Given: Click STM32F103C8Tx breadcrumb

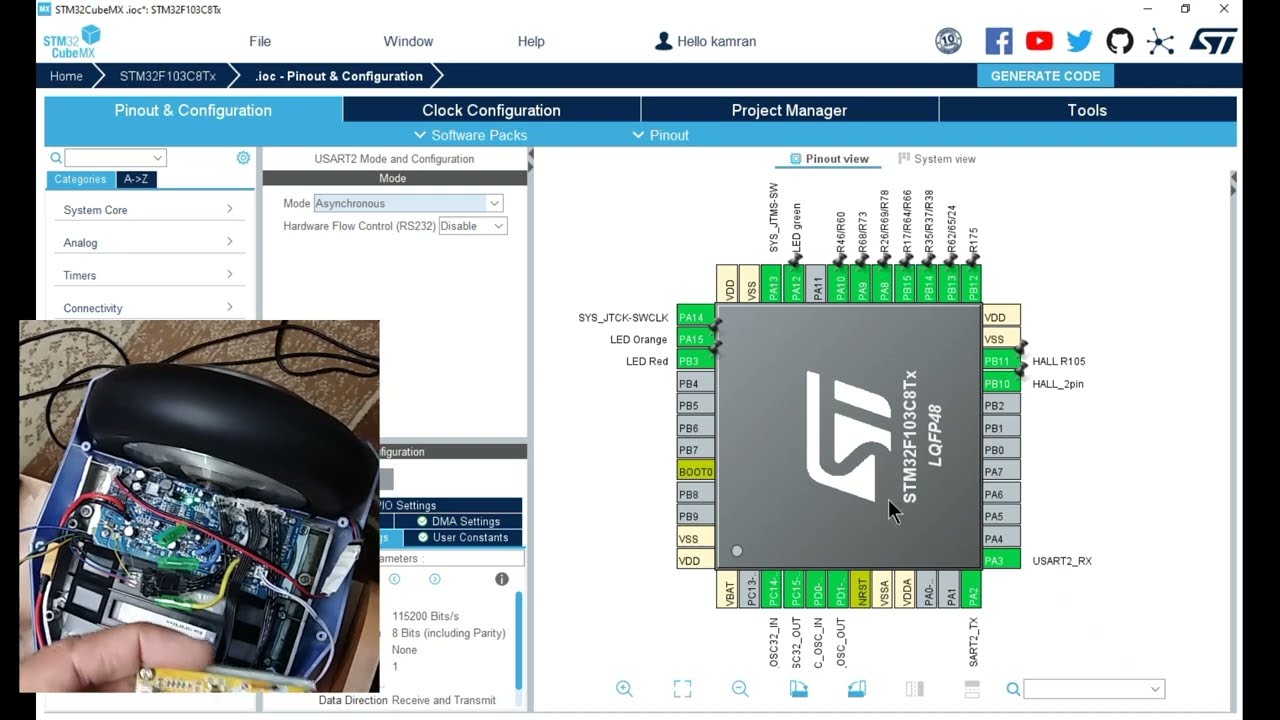Looking at the screenshot, I should 167,76.
